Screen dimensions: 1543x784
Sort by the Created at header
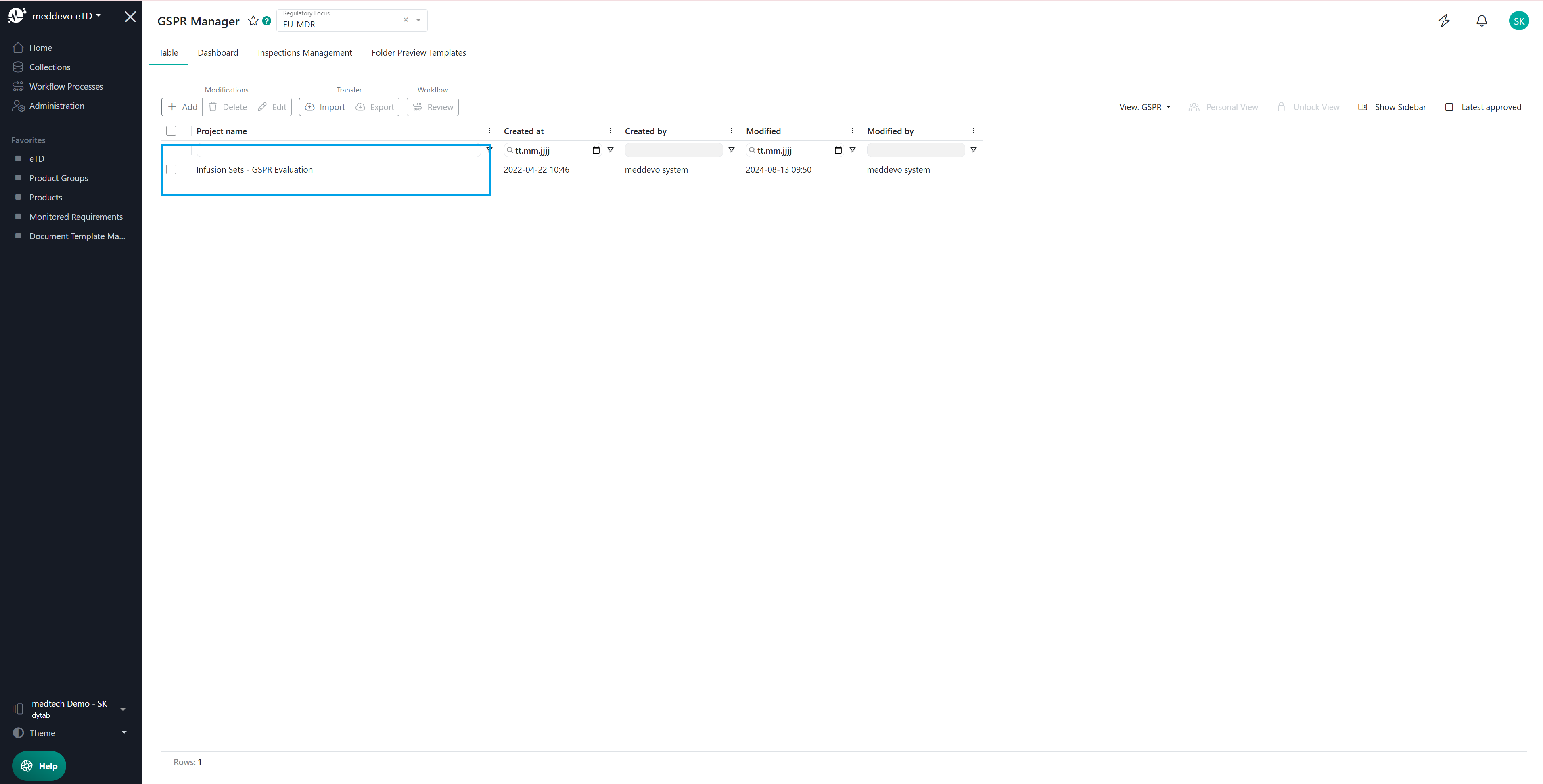tap(523, 131)
